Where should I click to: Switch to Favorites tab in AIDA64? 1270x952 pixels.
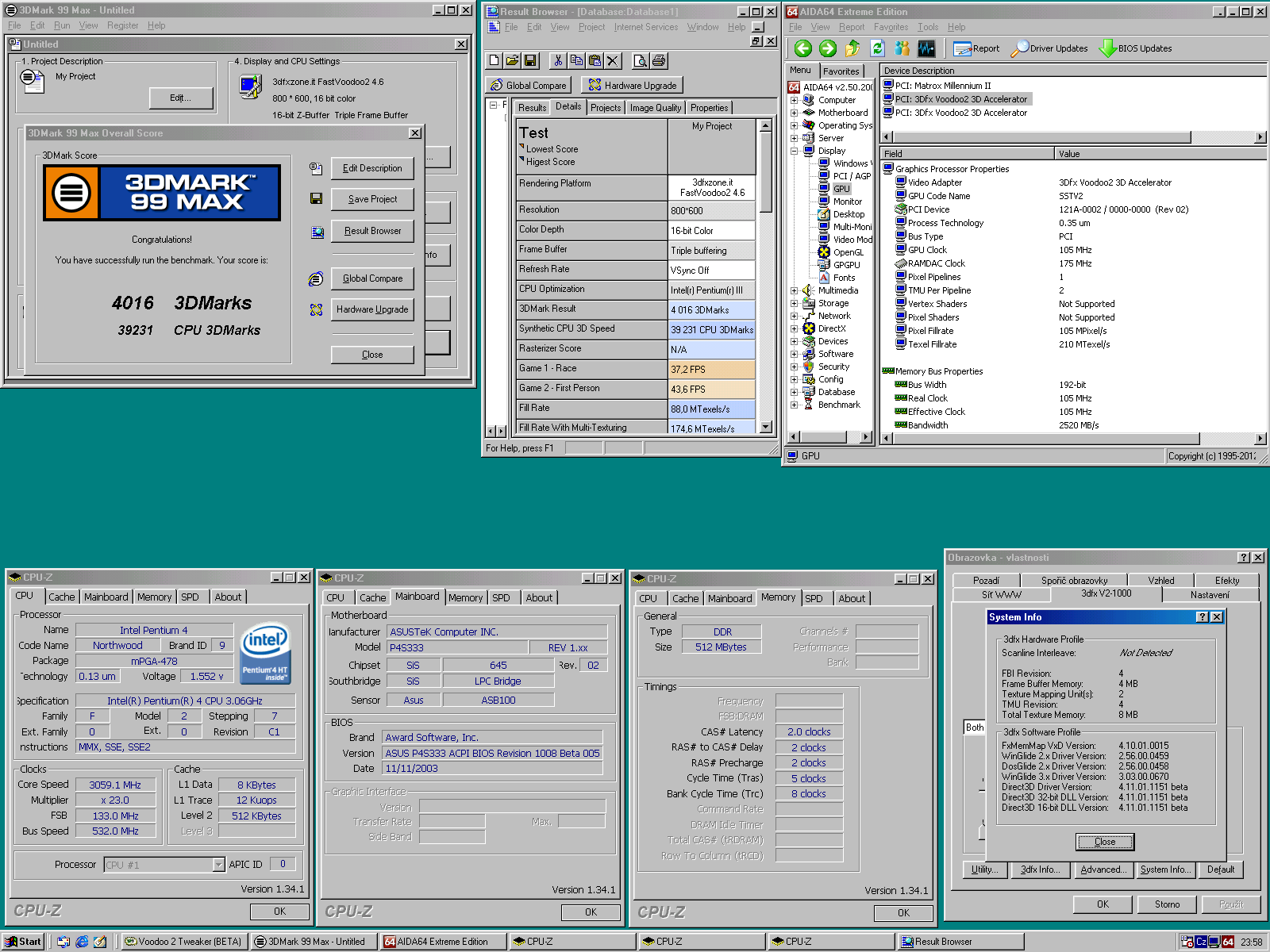pyautogui.click(x=841, y=71)
